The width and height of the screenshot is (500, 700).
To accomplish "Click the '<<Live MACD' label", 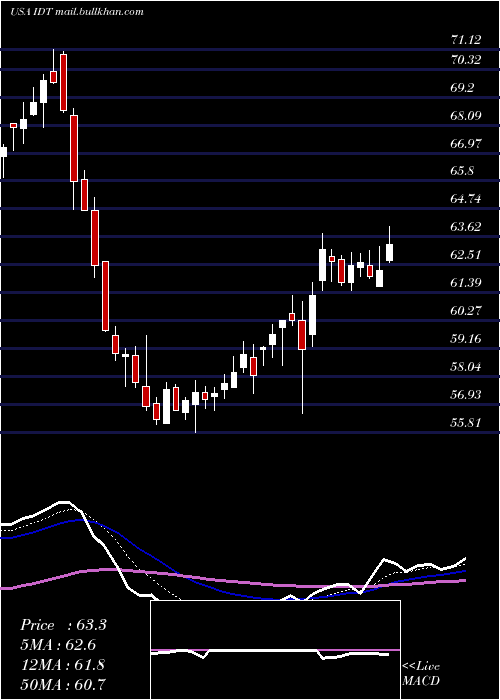I will tap(421, 674).
